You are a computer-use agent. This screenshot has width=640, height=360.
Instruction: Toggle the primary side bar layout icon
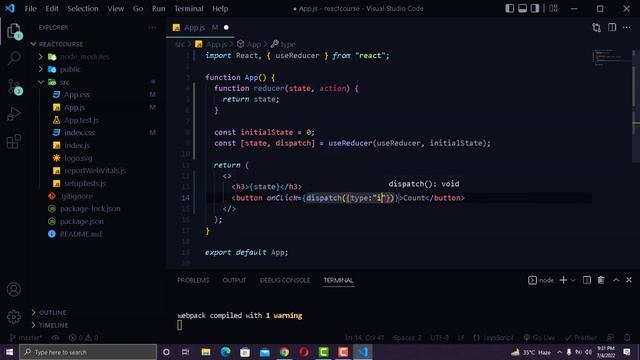coord(509,8)
